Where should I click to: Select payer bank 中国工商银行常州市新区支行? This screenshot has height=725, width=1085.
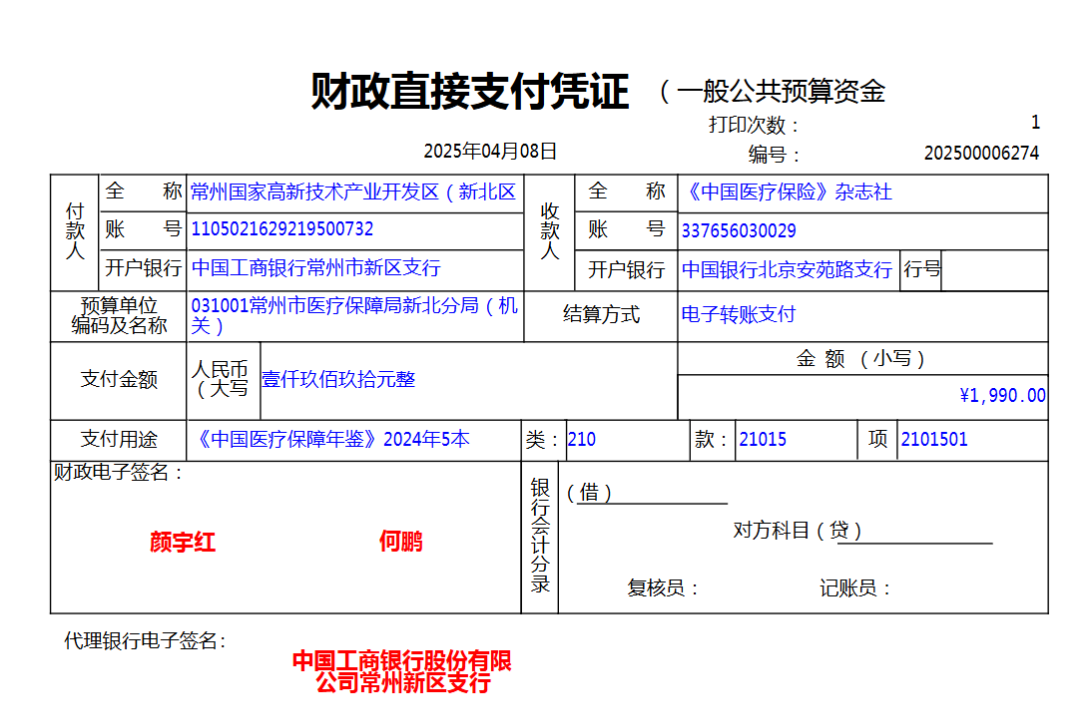(316, 268)
